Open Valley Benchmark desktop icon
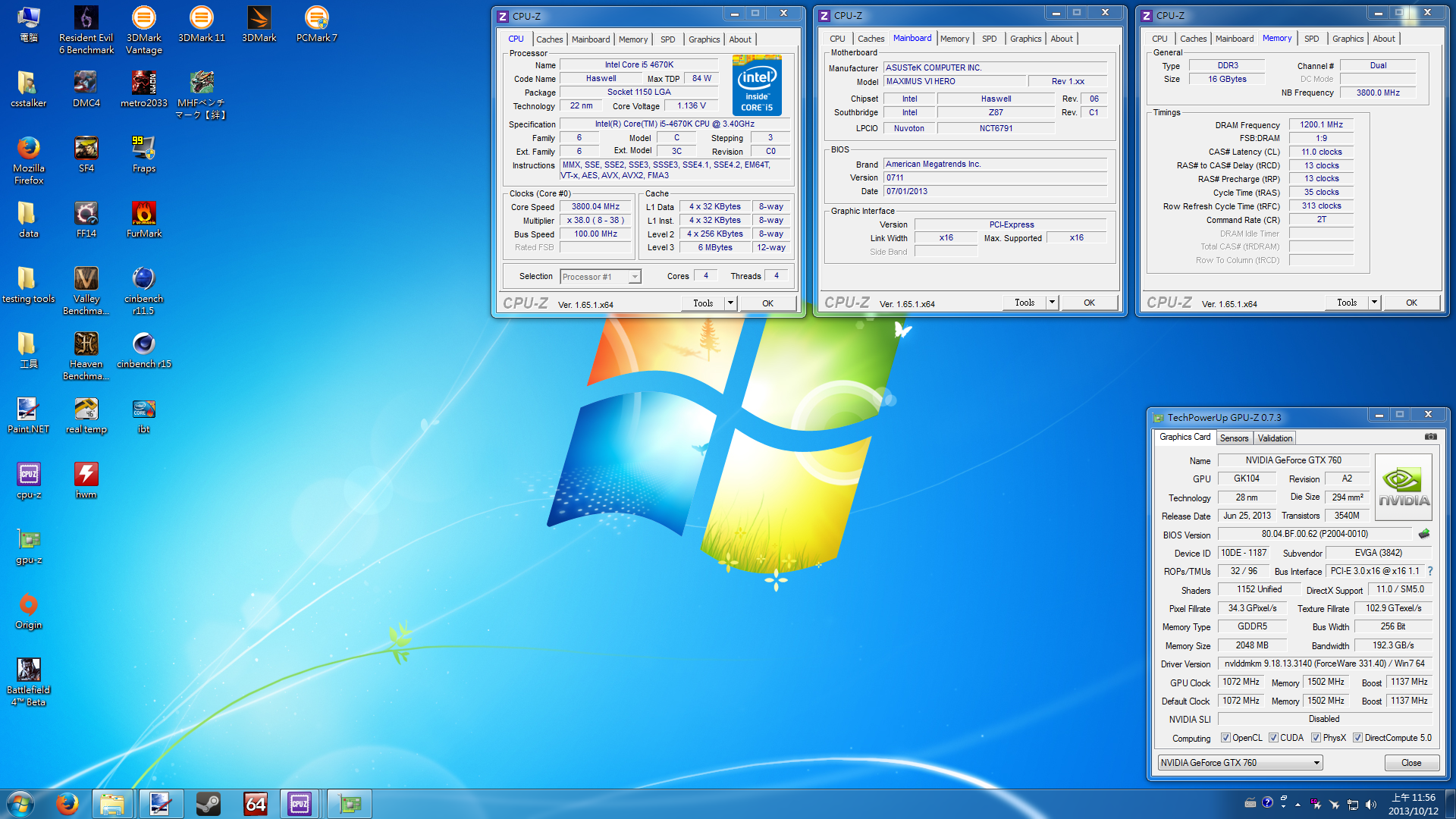1456x819 pixels. [x=86, y=291]
